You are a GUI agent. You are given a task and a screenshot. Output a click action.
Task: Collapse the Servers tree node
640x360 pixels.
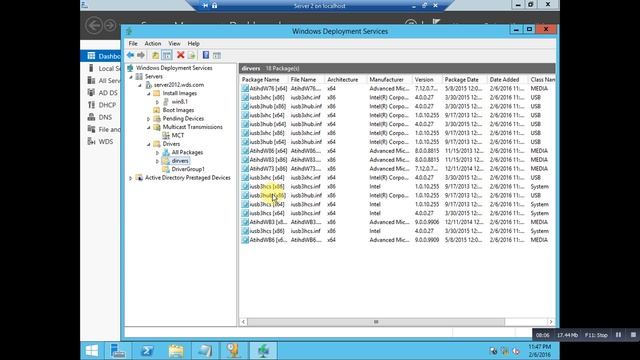click(x=131, y=77)
